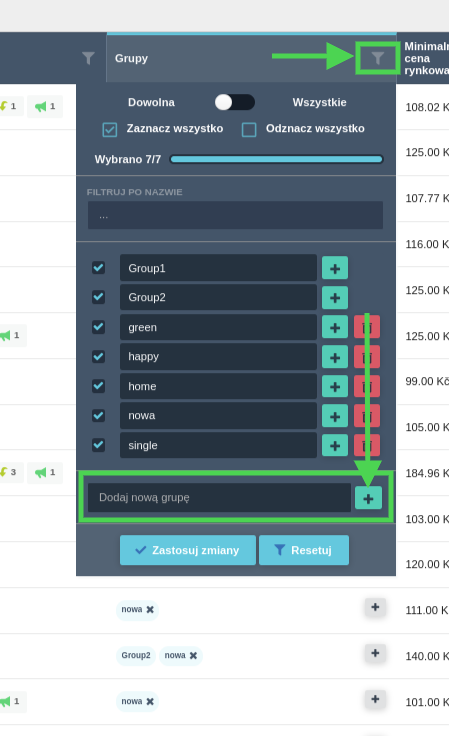Remove nowa tag from Group2 row

tap(193, 655)
